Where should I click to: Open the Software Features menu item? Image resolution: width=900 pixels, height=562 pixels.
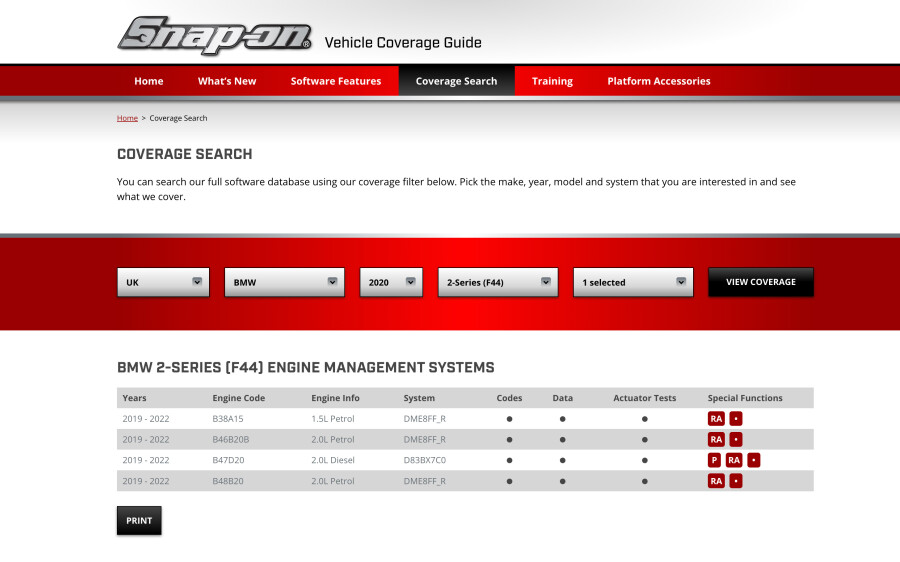tap(336, 81)
